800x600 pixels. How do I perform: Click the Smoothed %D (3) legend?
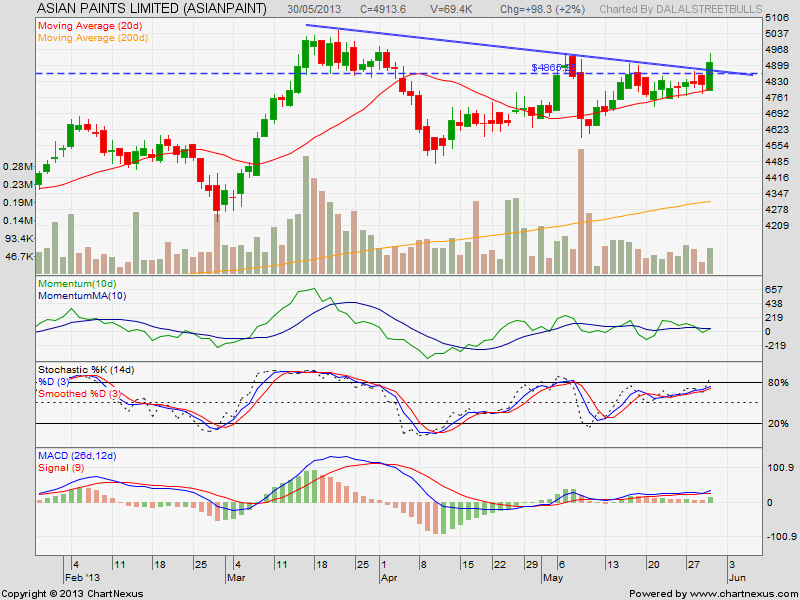pyautogui.click(x=80, y=394)
